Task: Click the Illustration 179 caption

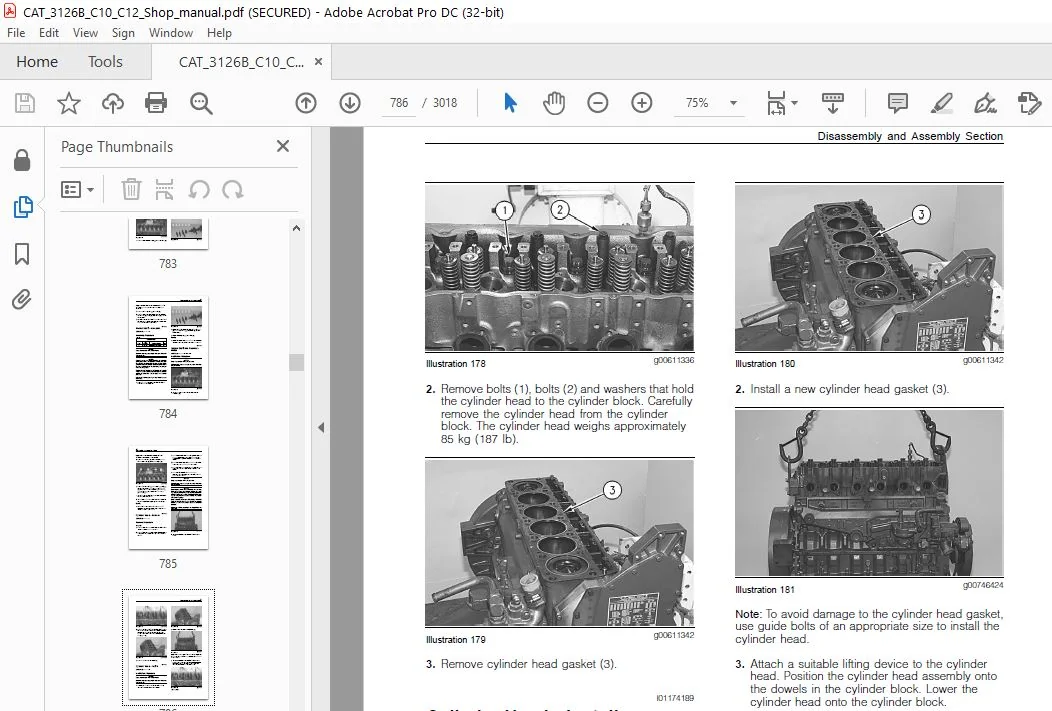Action: 456,639
